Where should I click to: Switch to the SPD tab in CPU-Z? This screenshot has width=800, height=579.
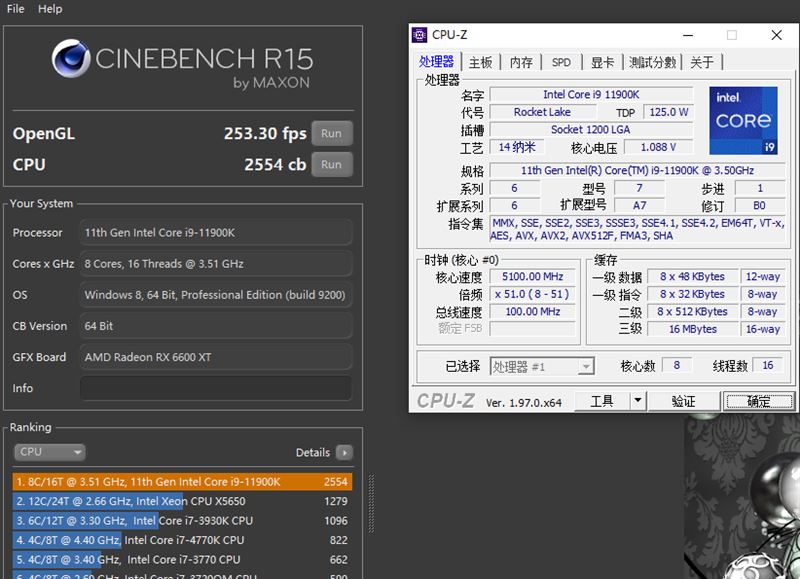(x=561, y=62)
